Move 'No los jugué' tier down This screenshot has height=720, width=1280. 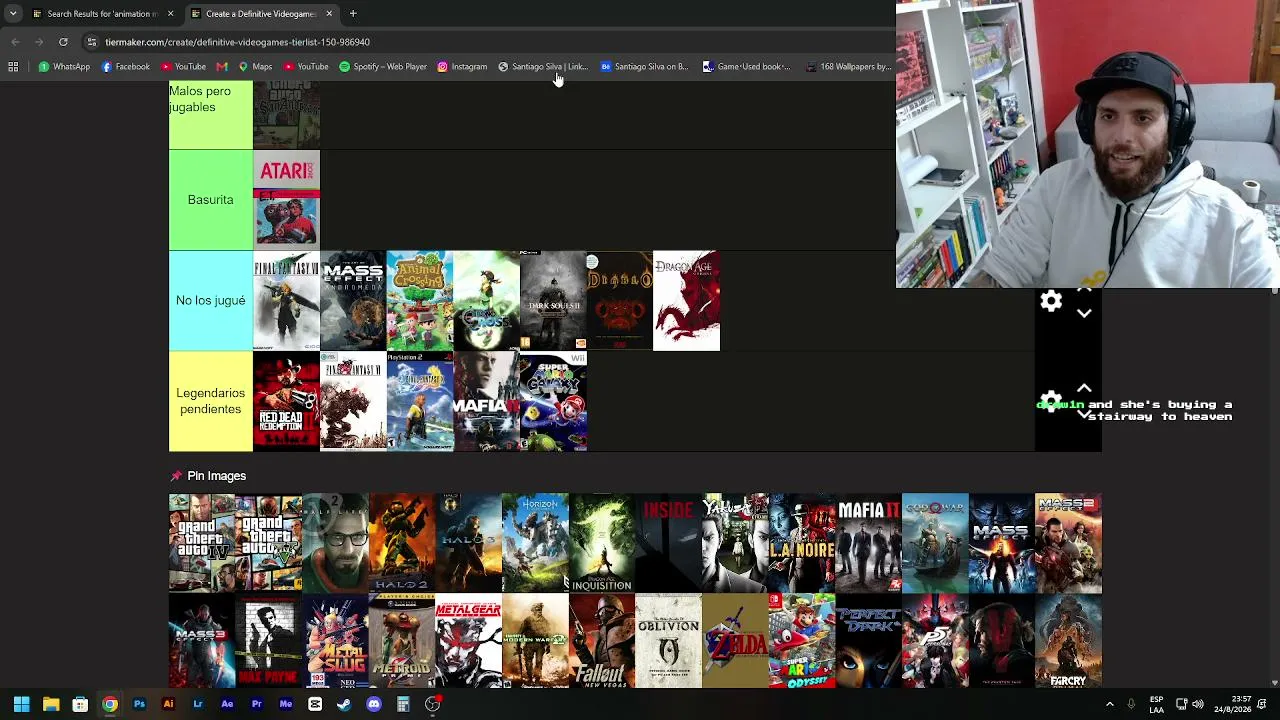pyautogui.click(x=1084, y=313)
